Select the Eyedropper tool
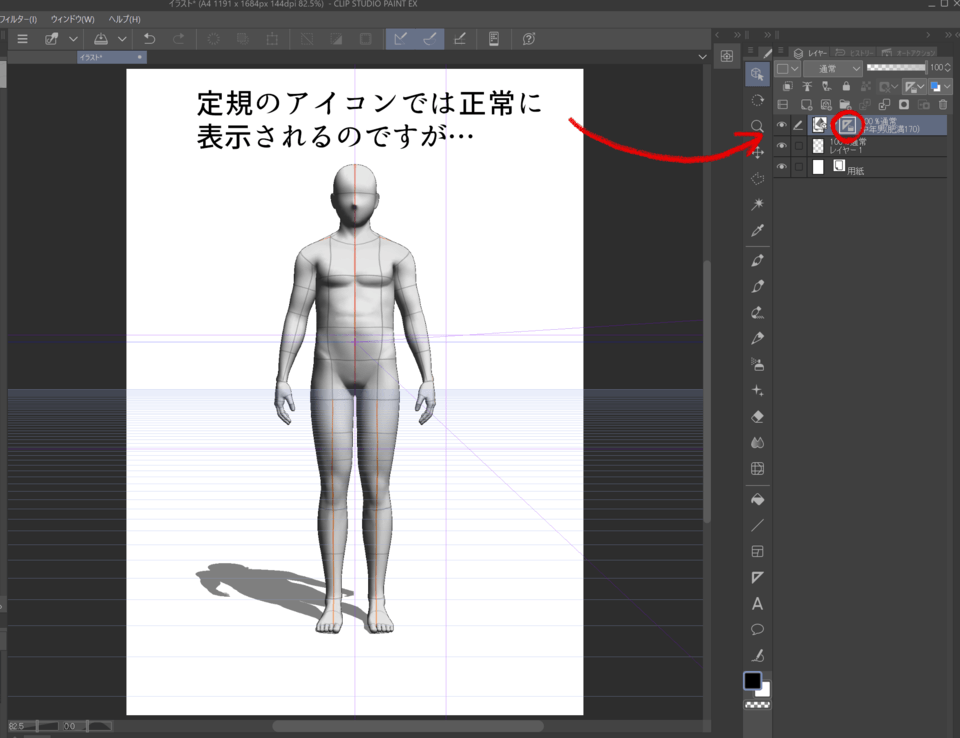This screenshot has height=738, width=960. [757, 230]
